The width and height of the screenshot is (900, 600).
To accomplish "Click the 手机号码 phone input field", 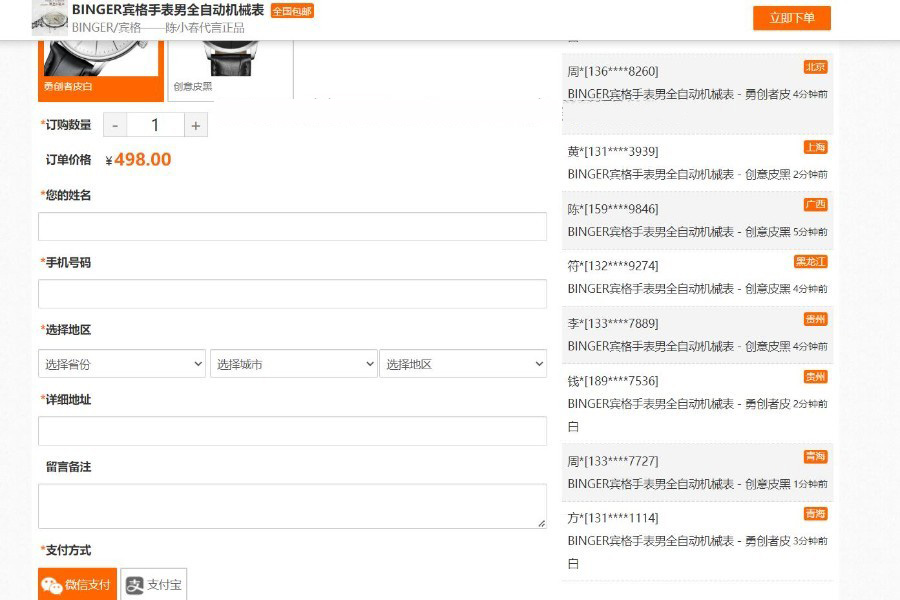I will (292, 294).
